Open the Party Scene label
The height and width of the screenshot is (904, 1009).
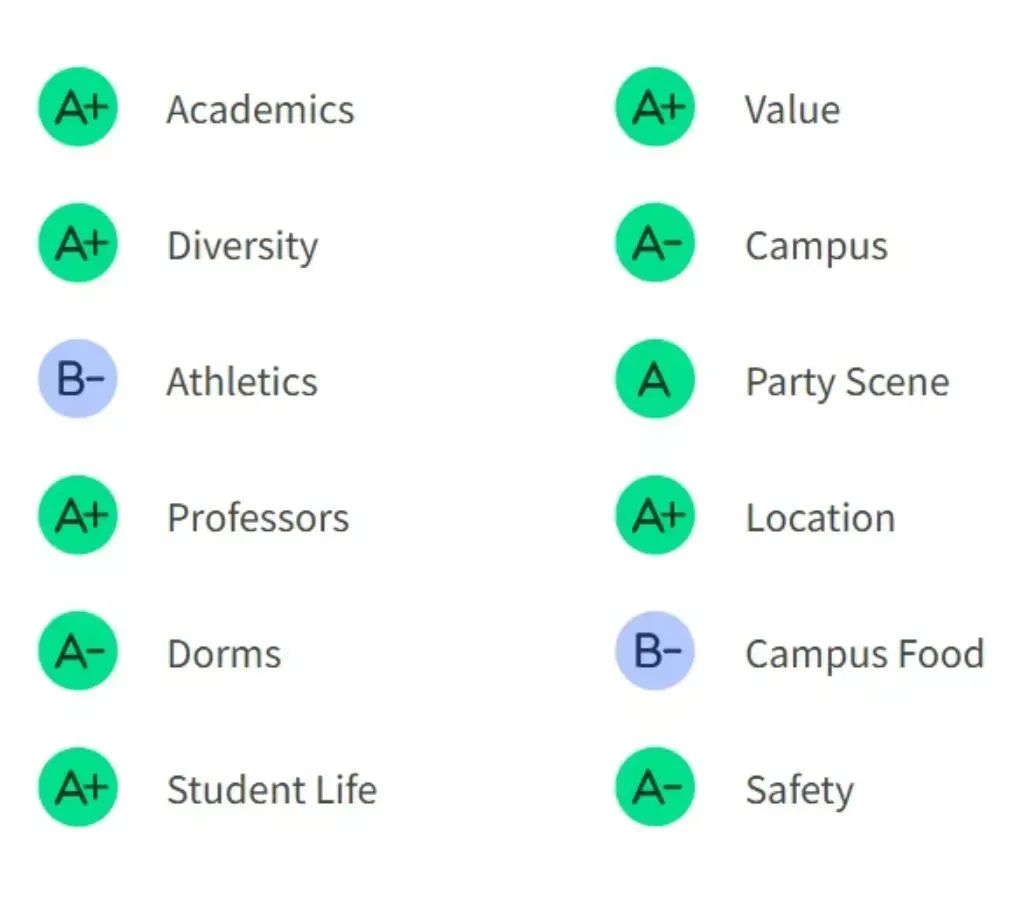(847, 383)
